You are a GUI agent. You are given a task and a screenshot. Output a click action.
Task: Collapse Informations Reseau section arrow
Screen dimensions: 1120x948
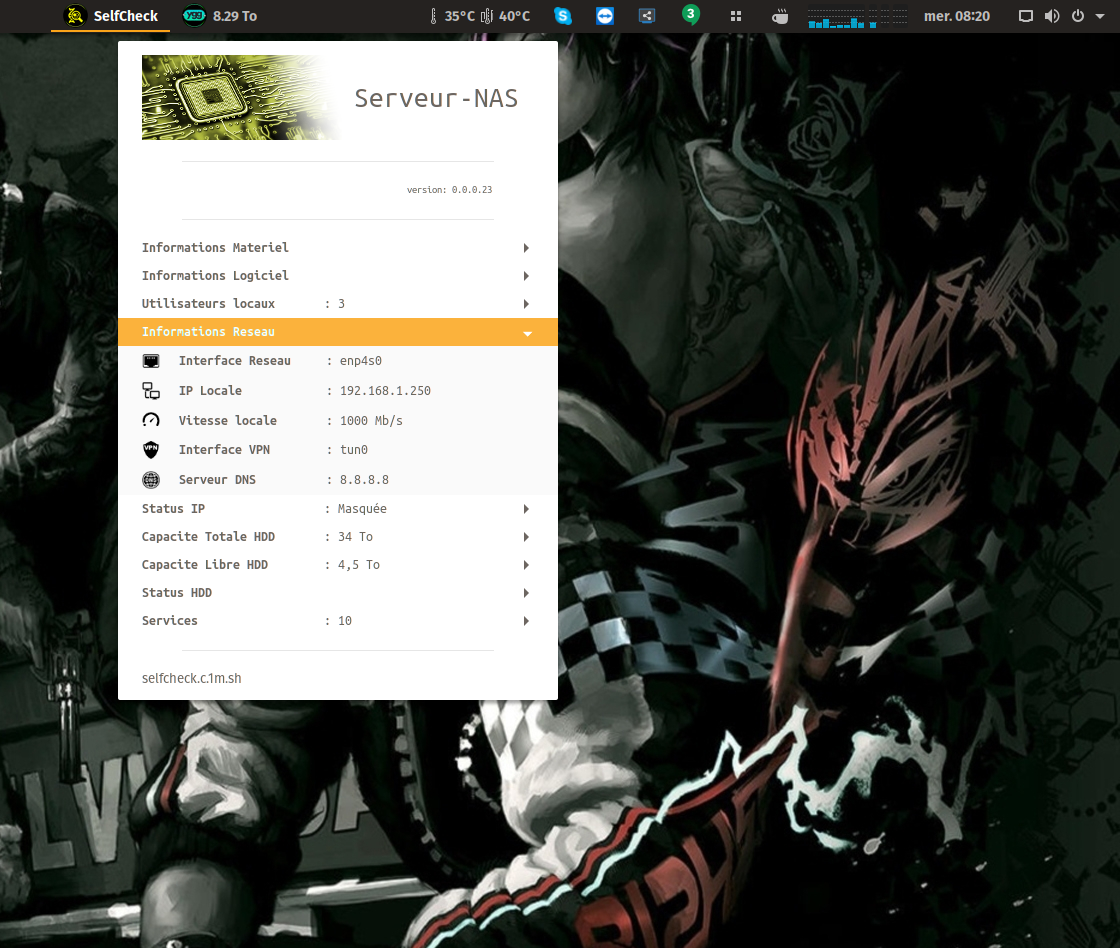coord(527,334)
